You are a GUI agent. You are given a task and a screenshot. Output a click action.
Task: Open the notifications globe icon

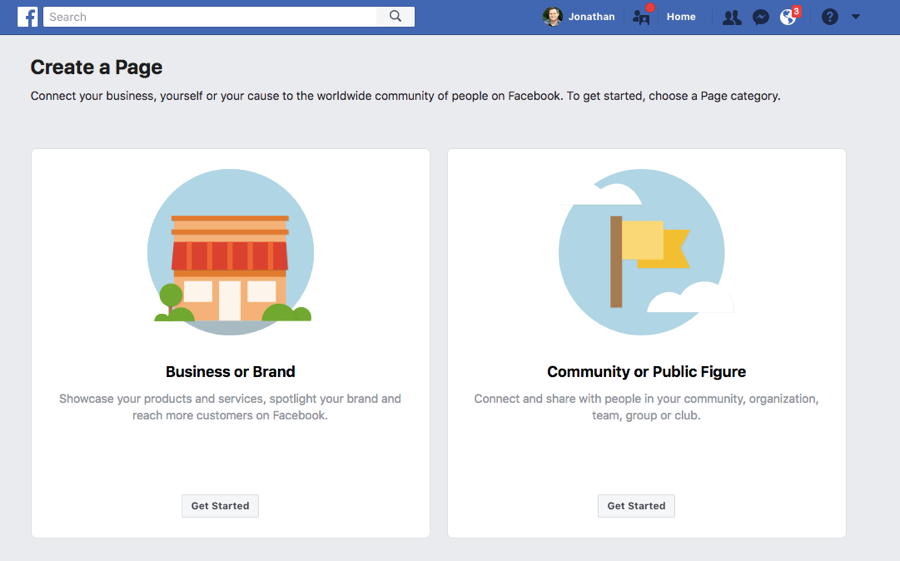789,17
